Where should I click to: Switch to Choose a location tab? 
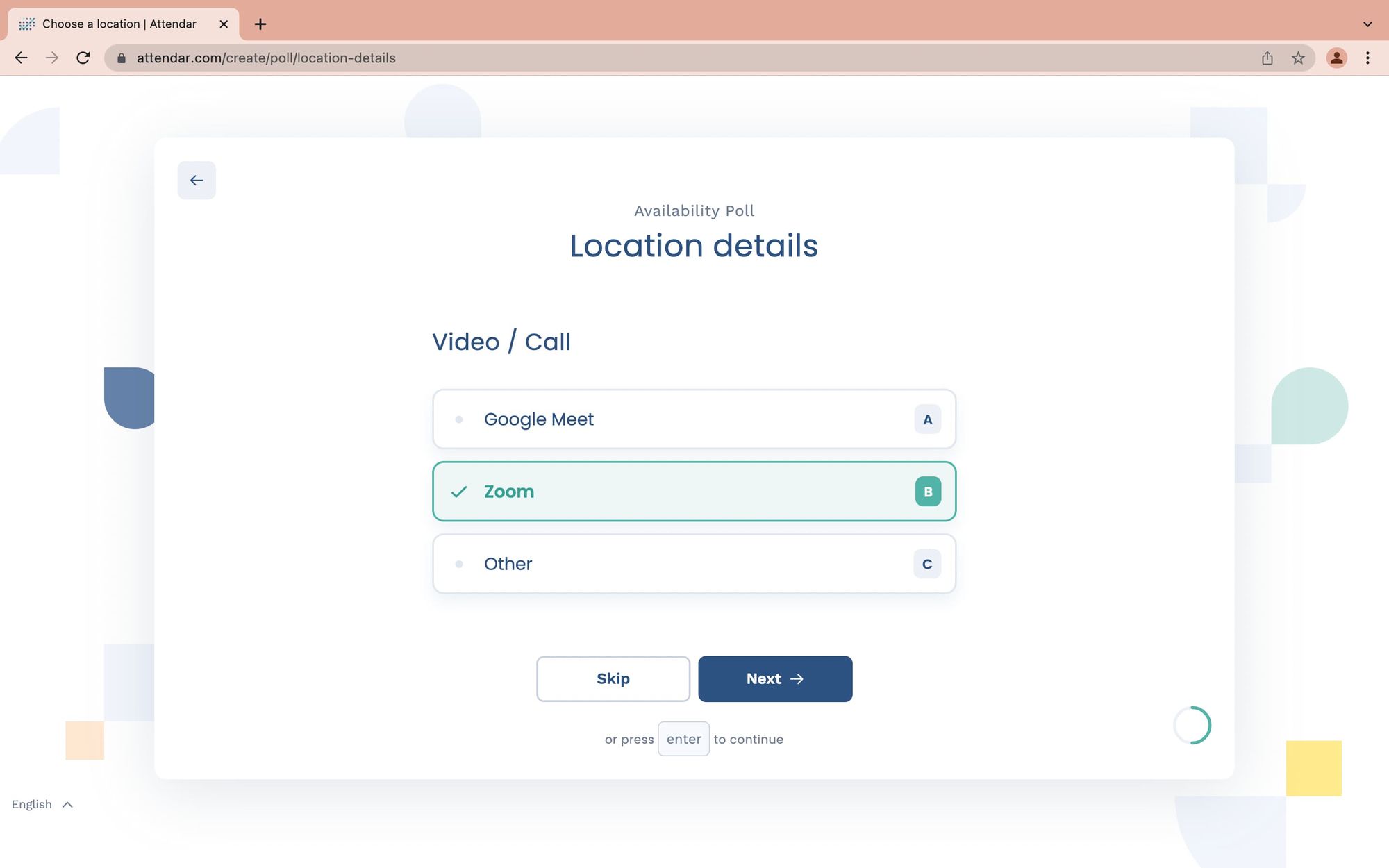tap(124, 24)
